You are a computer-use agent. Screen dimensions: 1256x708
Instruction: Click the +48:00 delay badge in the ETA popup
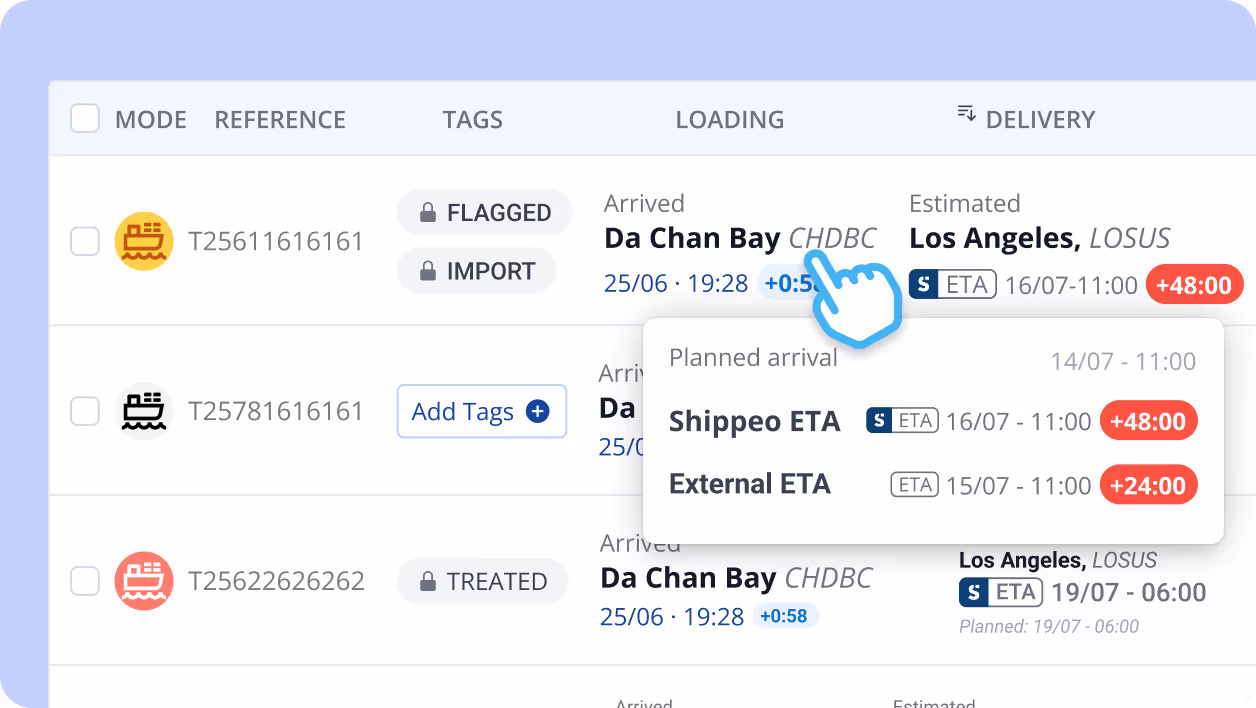(1148, 420)
